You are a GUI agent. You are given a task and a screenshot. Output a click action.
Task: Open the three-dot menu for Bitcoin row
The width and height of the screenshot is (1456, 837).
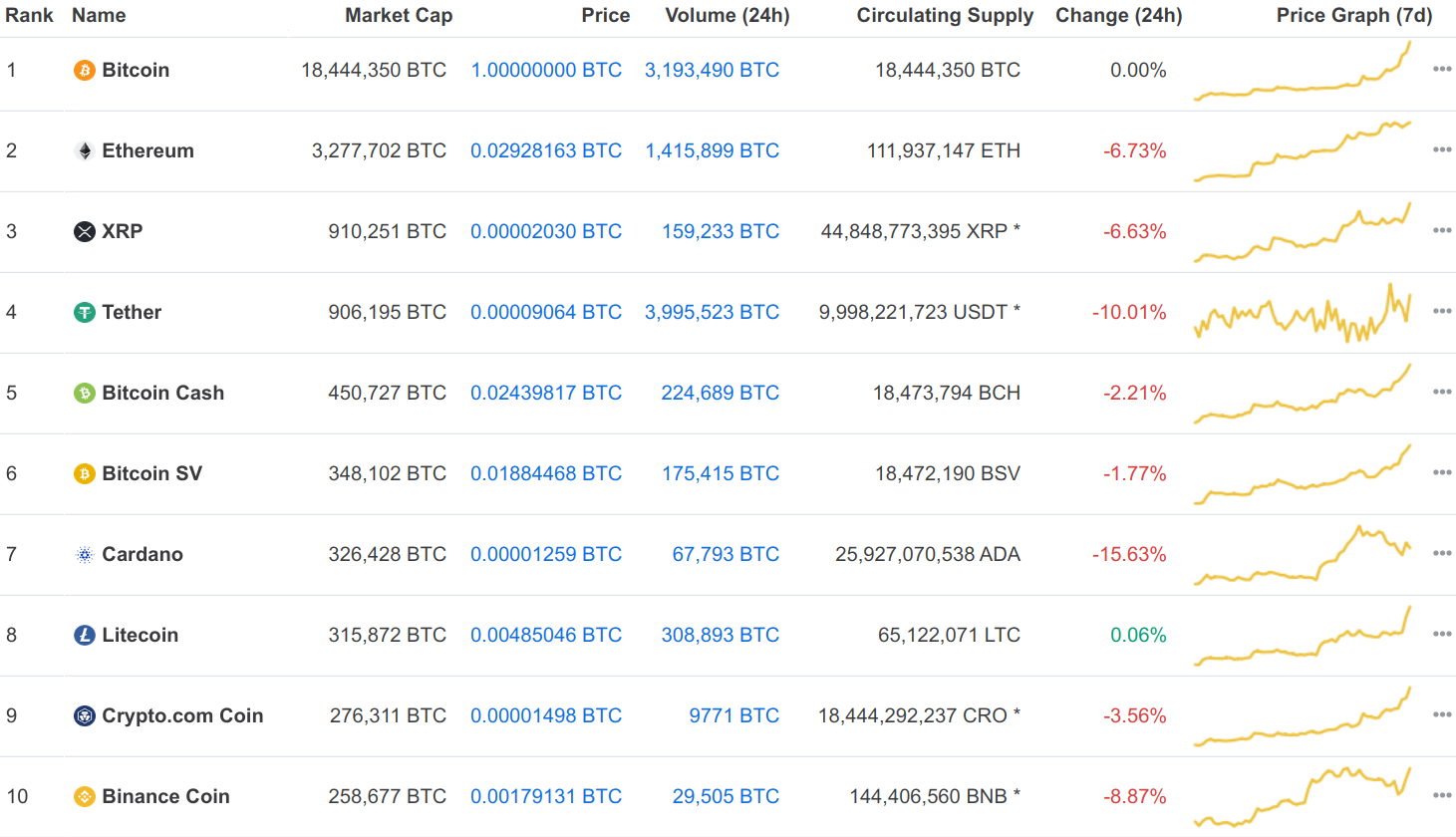[1442, 69]
